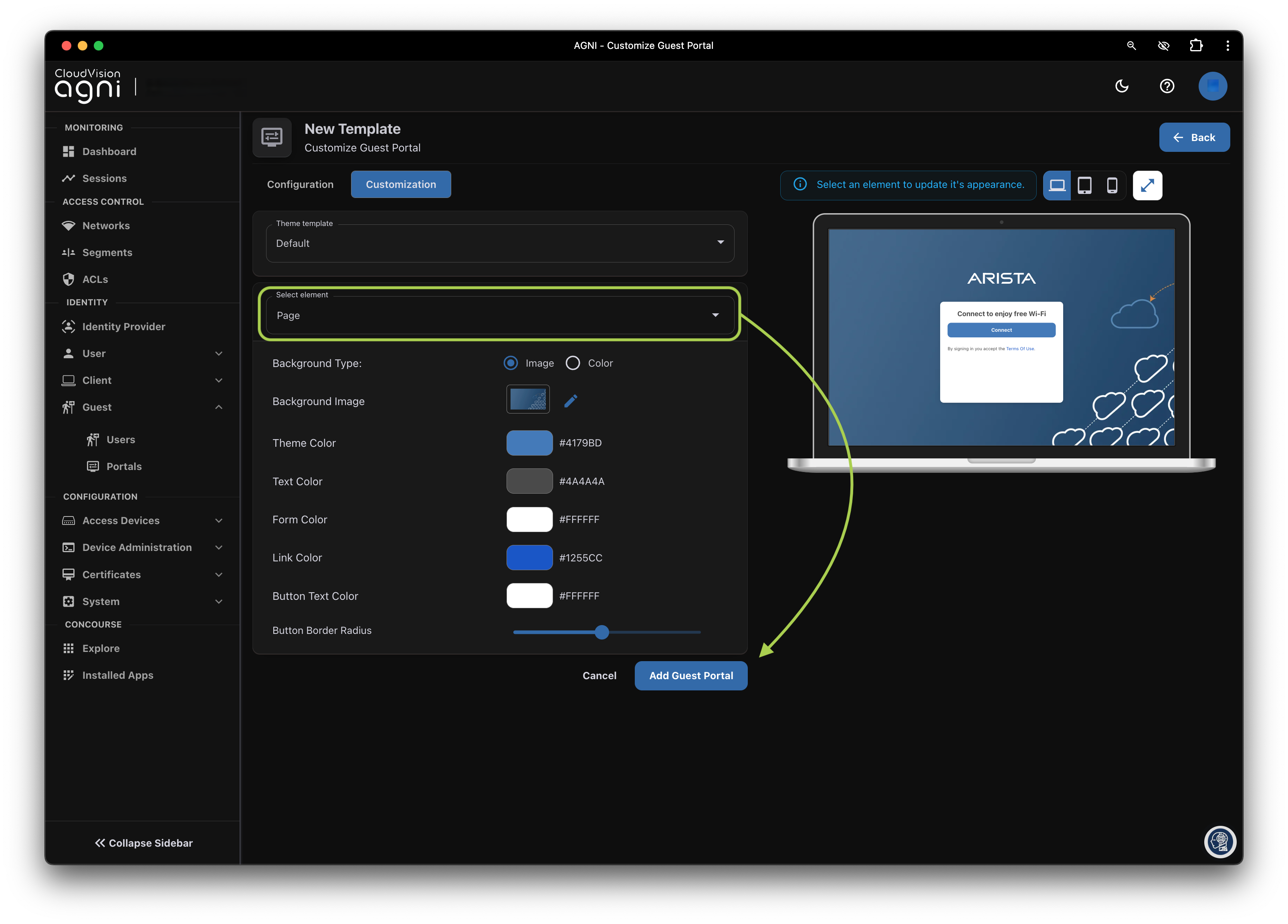The image size is (1288, 924).
Task: Click the Link Color swatch
Action: click(x=529, y=558)
